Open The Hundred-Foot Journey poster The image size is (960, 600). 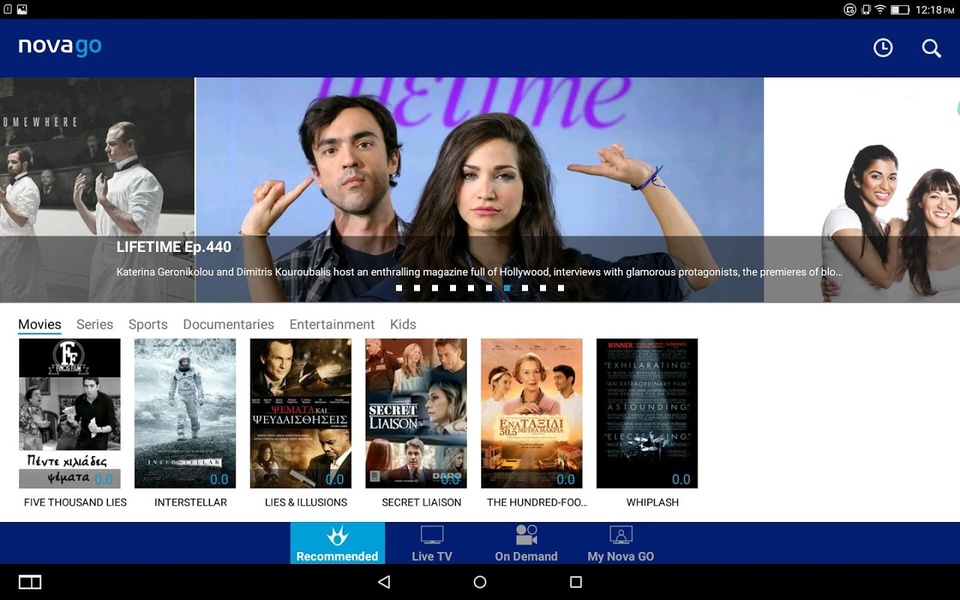[x=531, y=413]
